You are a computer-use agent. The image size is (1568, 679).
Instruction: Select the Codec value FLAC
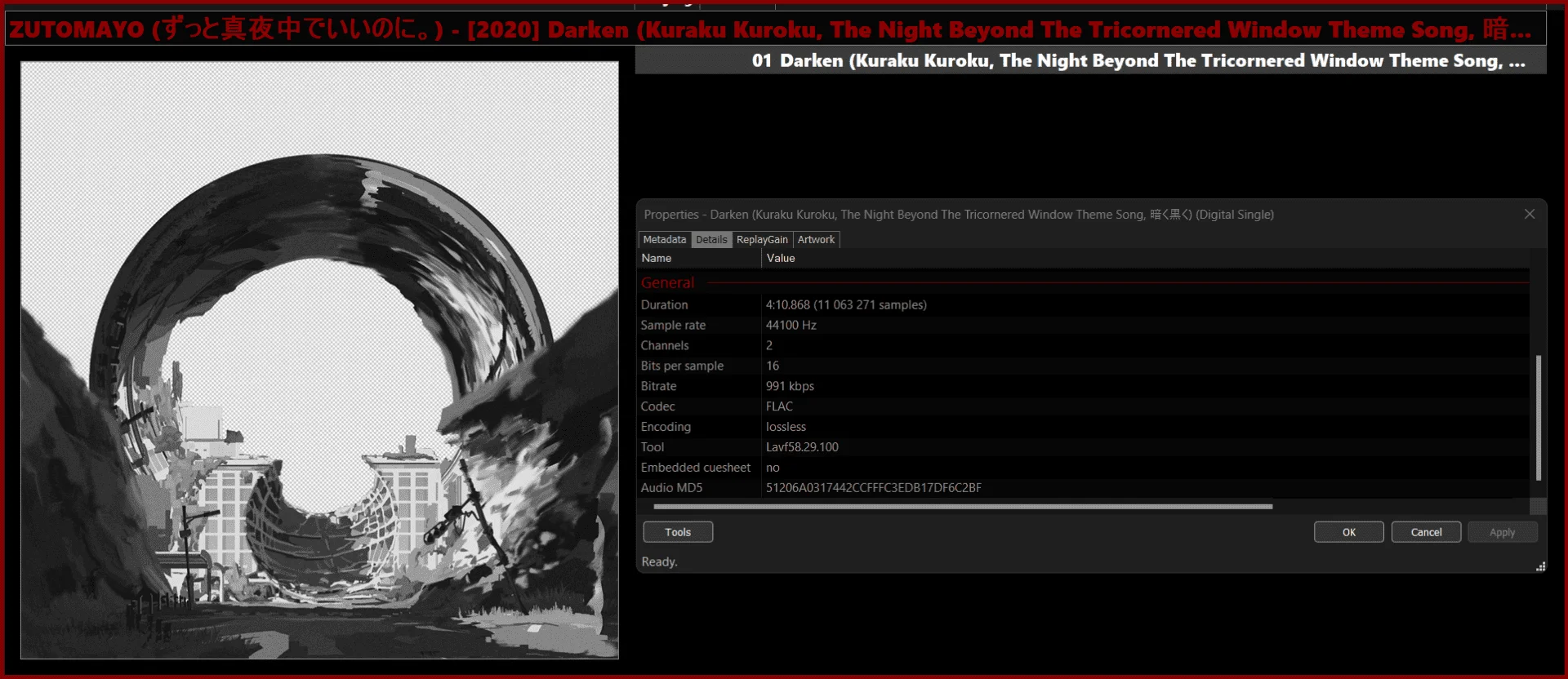pyautogui.click(x=779, y=407)
